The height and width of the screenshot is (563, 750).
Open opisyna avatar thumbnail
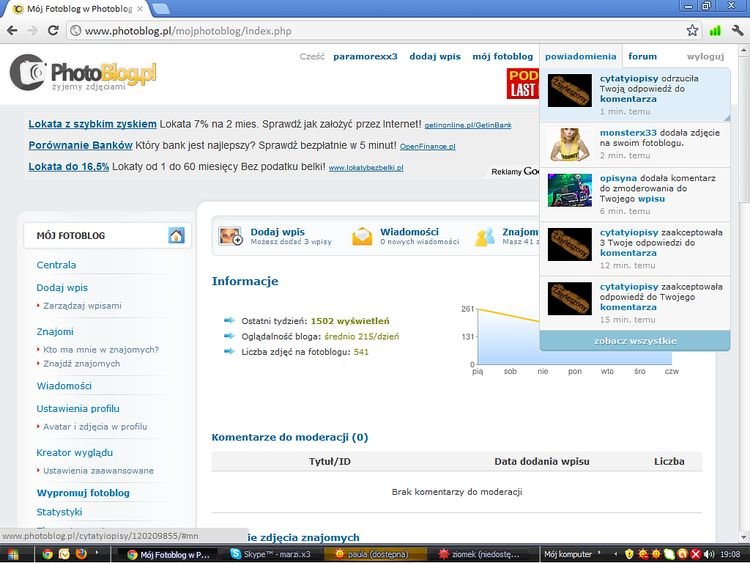click(x=569, y=190)
